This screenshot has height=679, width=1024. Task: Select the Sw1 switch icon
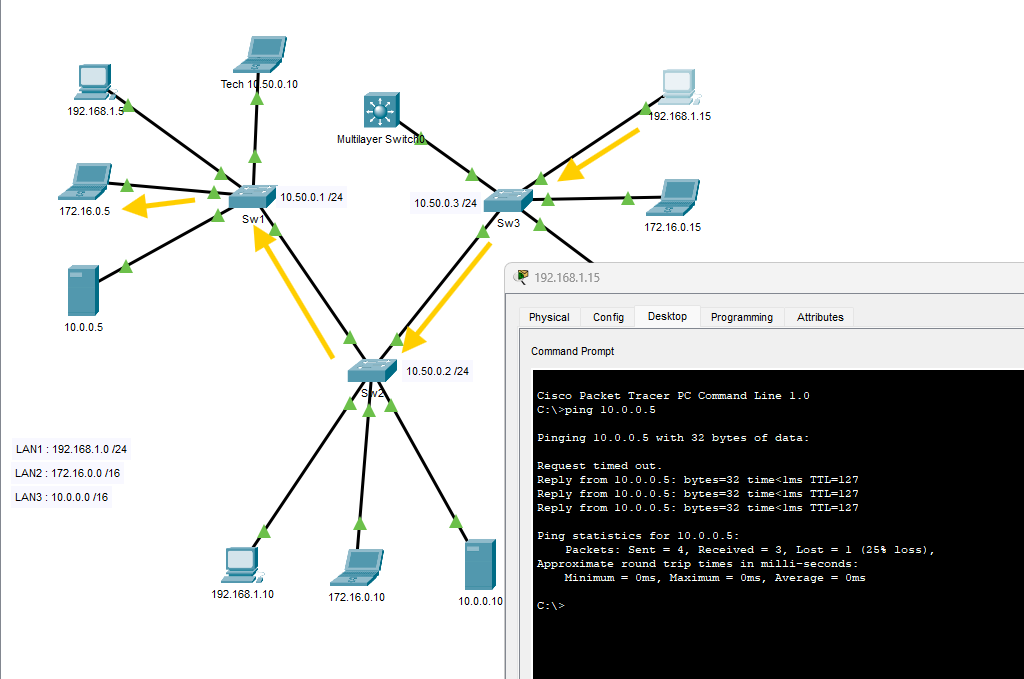251,197
